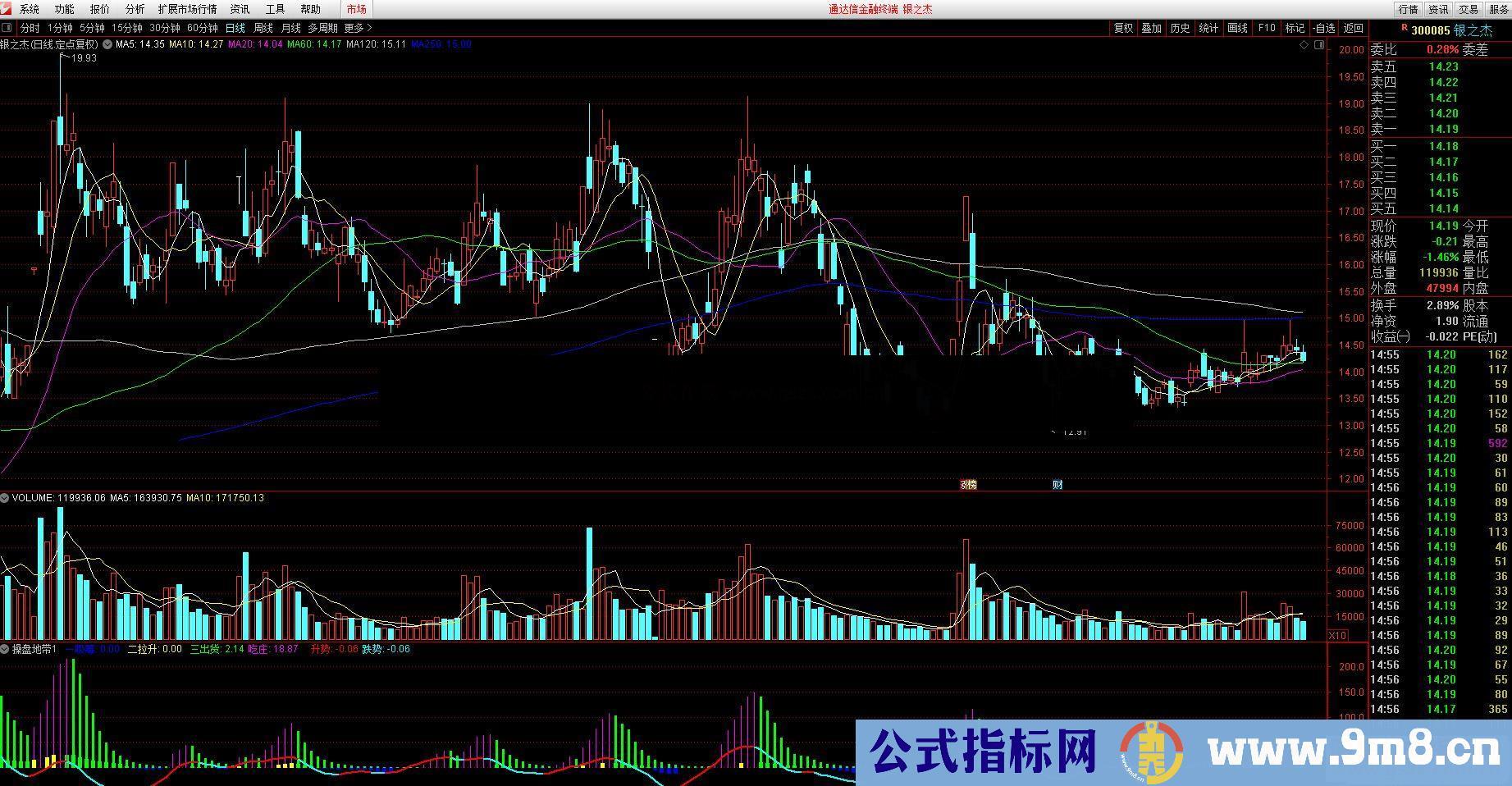Click the 返回 return button

1354,27
